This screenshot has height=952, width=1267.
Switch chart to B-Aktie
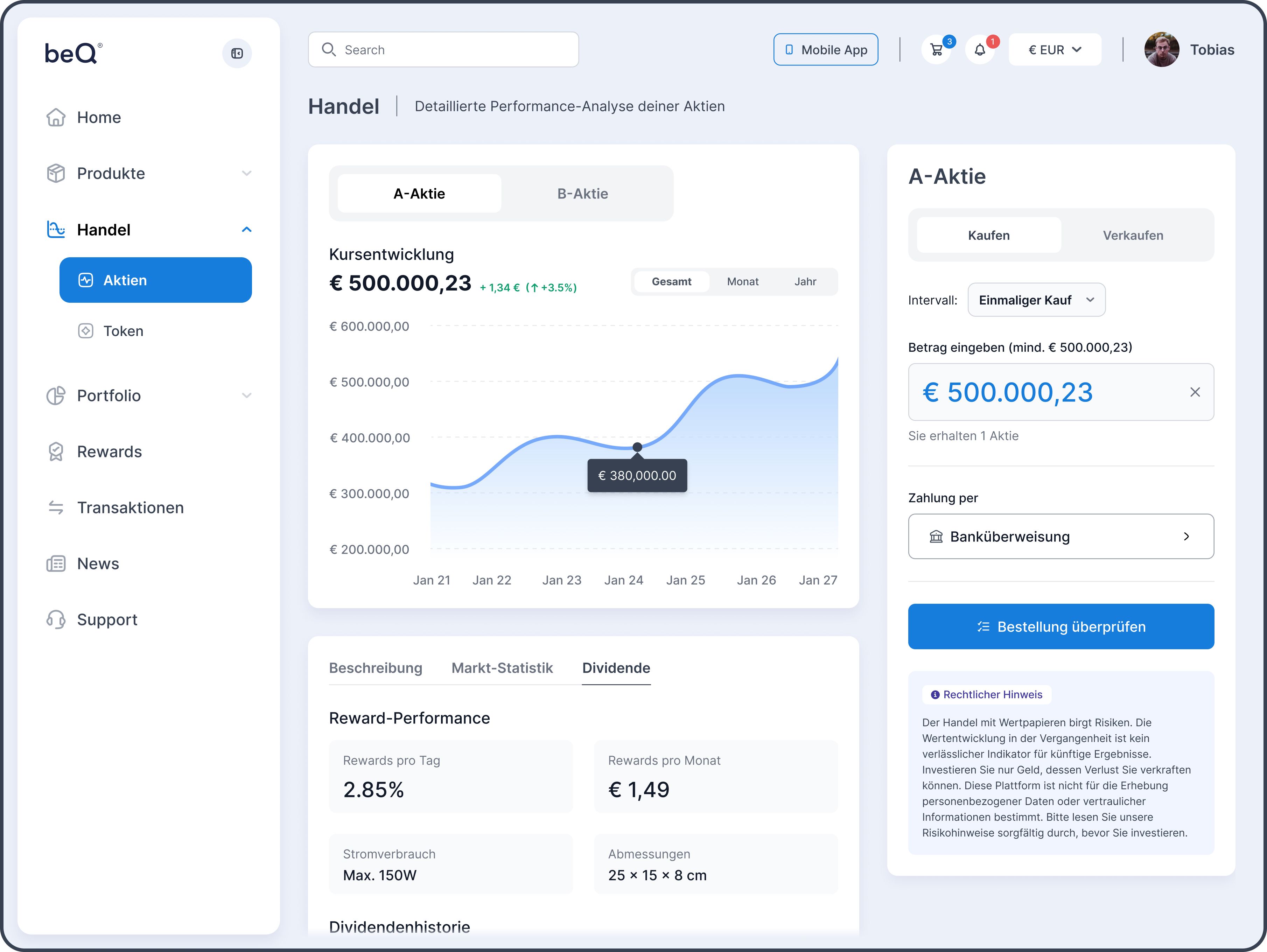(582, 194)
